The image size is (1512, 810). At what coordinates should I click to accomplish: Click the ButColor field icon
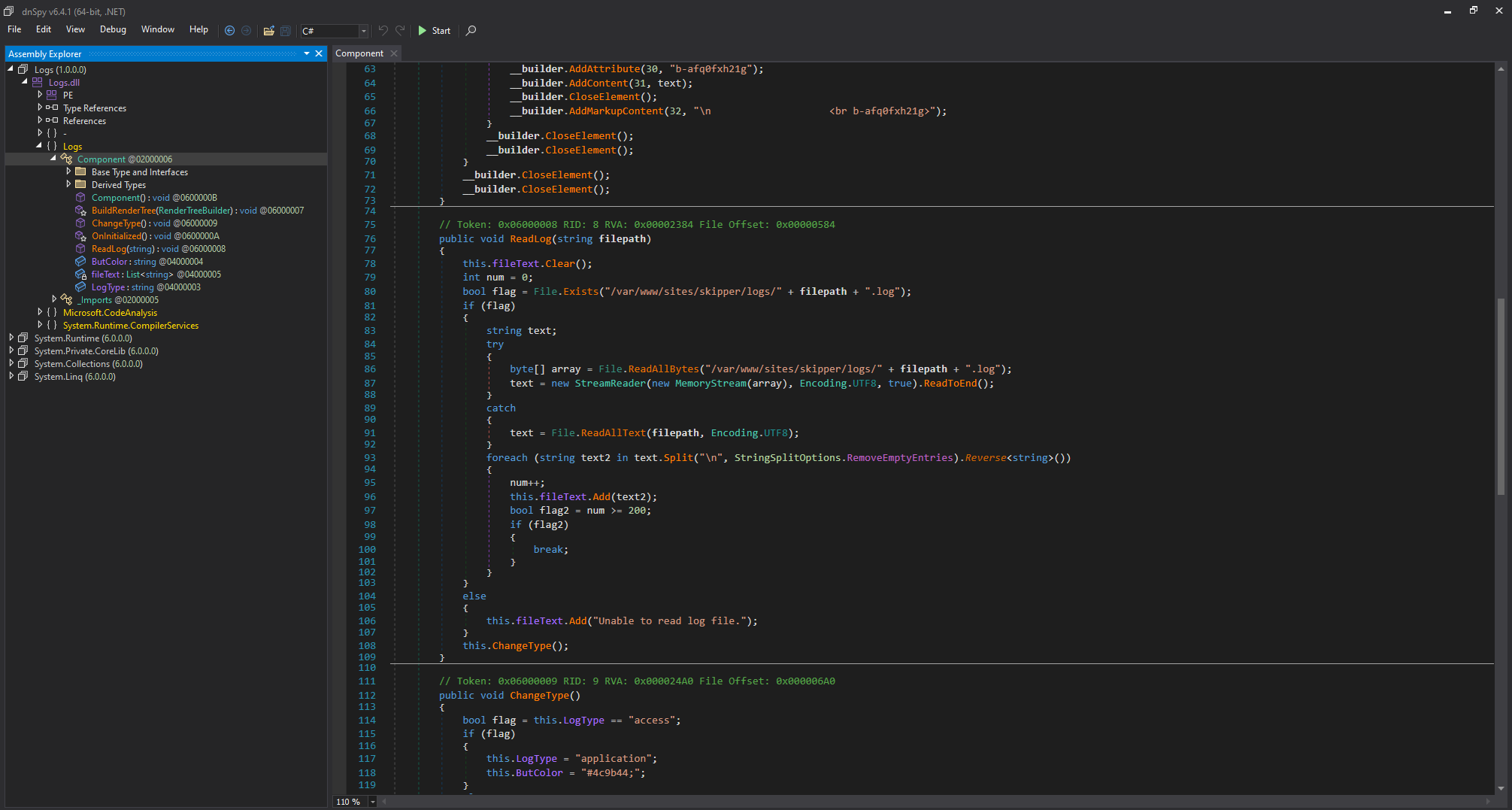pyautogui.click(x=80, y=262)
